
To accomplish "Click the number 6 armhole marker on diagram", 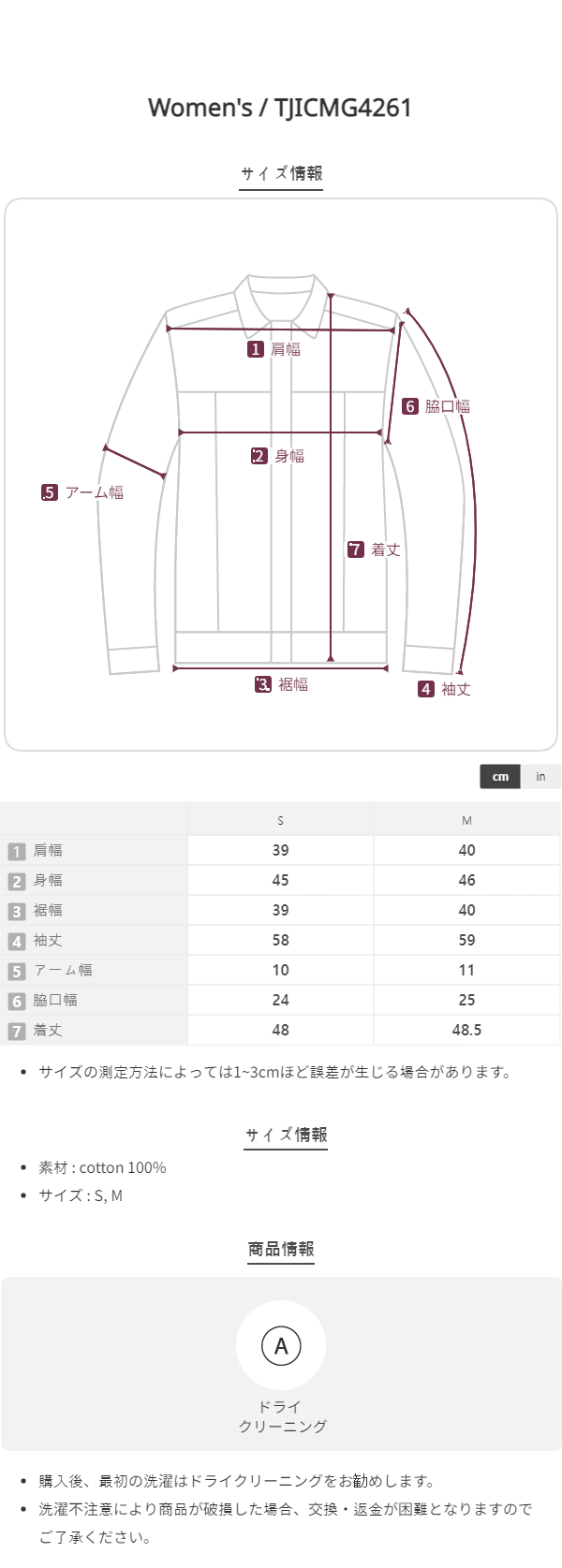I will point(410,406).
